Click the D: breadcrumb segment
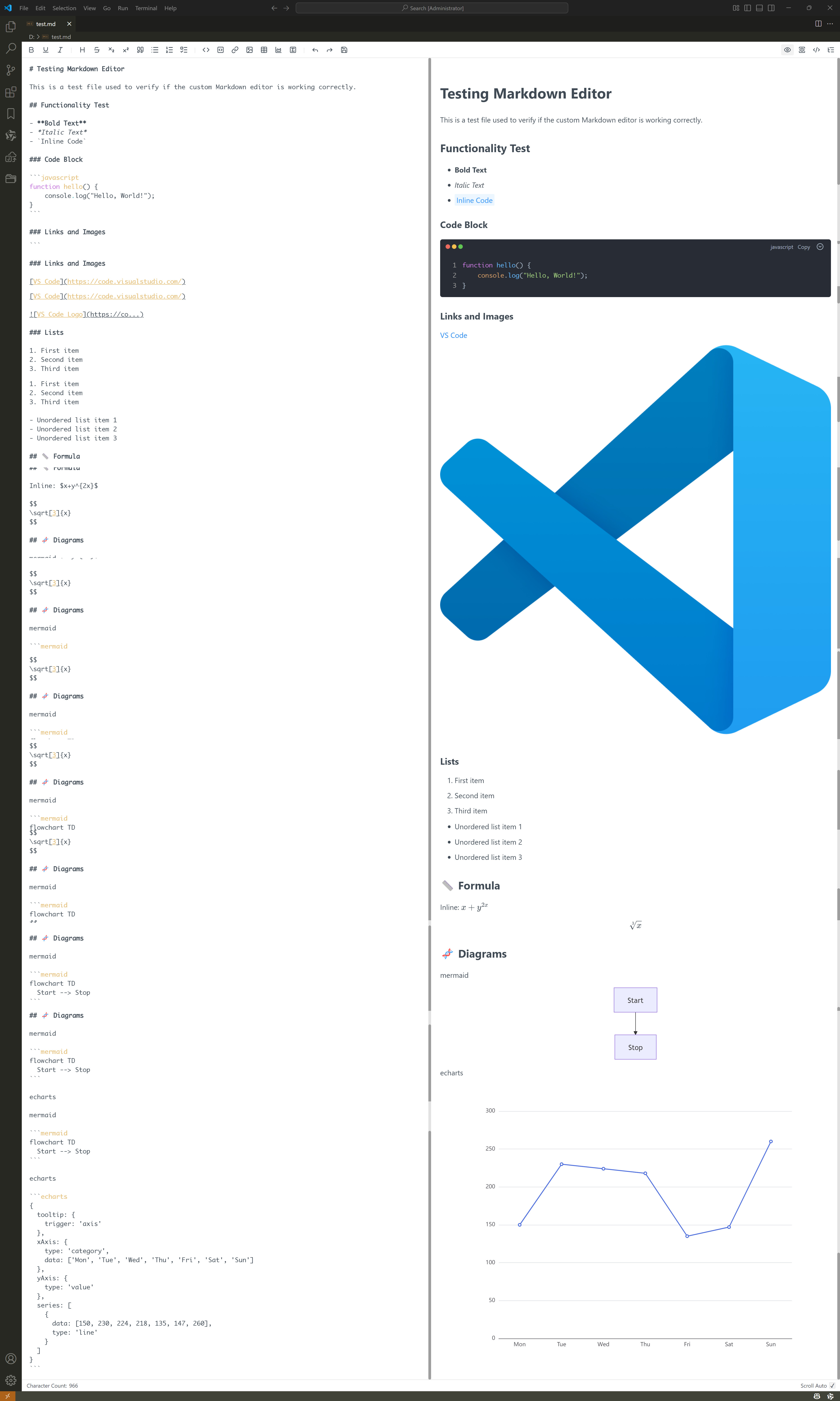This screenshot has width=840, height=1401. click(x=32, y=37)
